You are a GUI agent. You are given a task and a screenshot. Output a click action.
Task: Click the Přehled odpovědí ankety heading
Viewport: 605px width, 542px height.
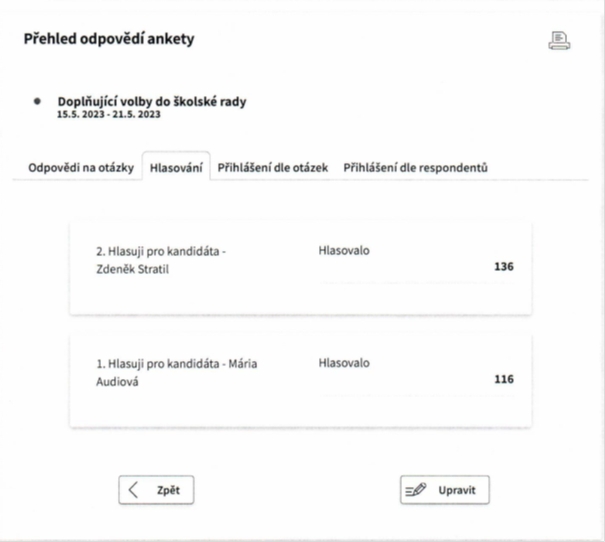(x=109, y=39)
